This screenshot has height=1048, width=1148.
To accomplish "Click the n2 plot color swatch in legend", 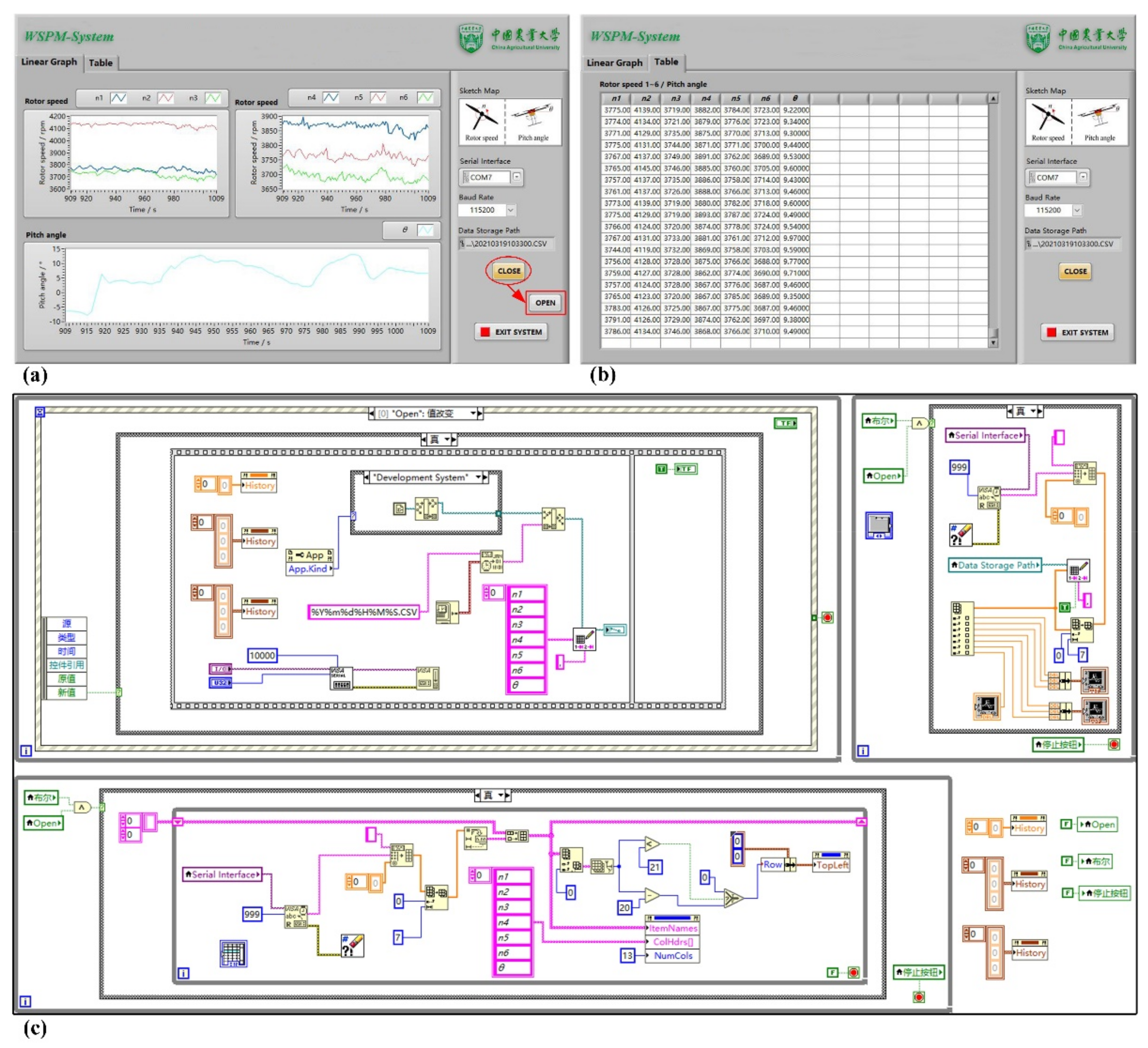I will [166, 98].
